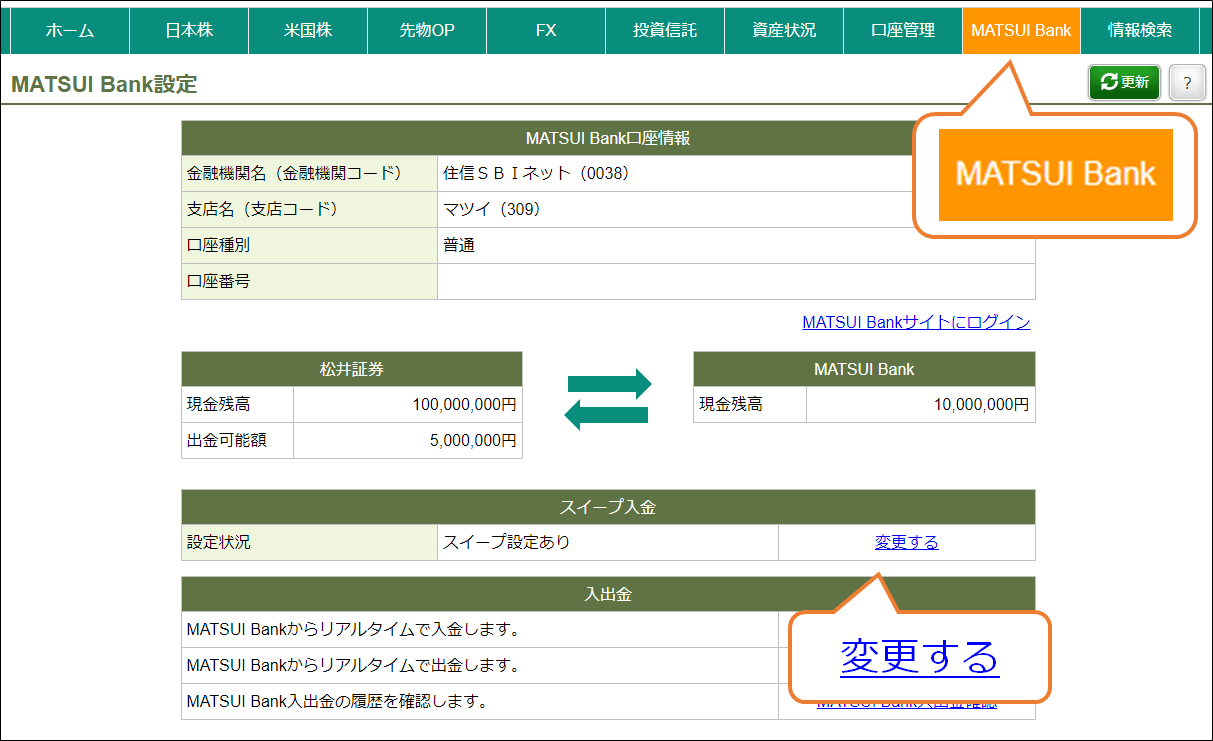The width and height of the screenshot is (1213, 741).
Task: Select the 先物OP tab
Action: 427,30
